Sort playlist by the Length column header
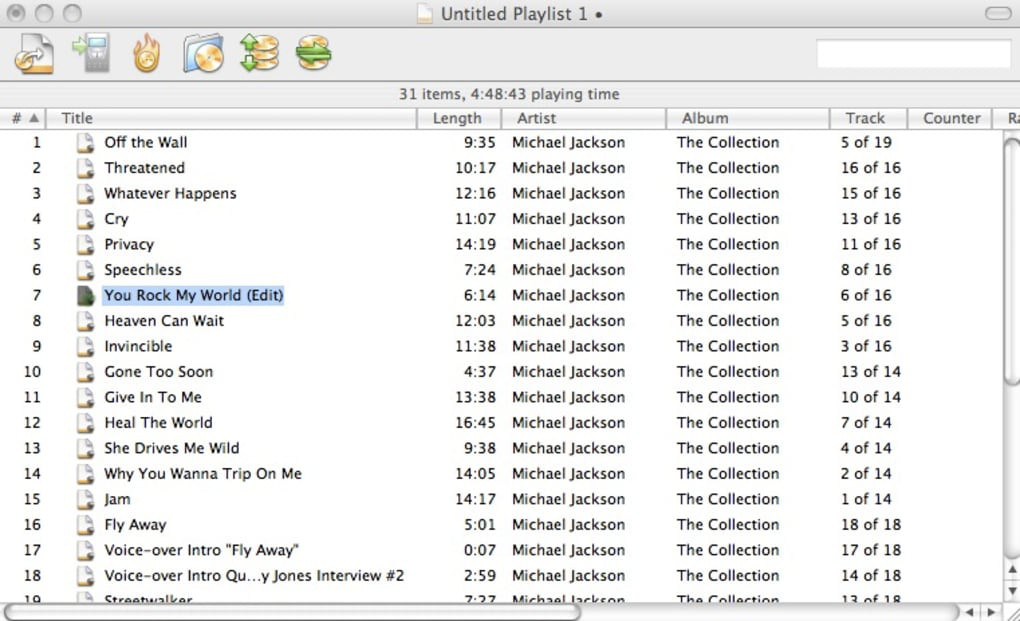This screenshot has width=1020, height=621. click(x=459, y=118)
